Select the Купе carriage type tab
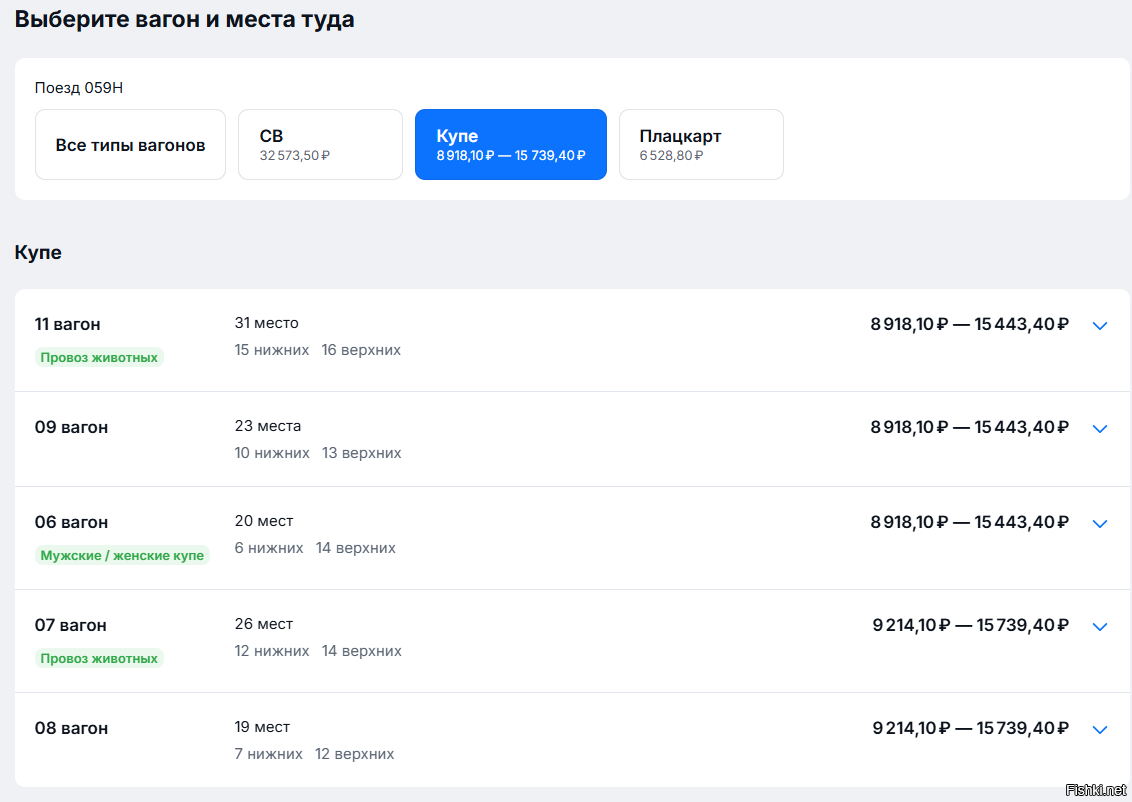 [510, 144]
